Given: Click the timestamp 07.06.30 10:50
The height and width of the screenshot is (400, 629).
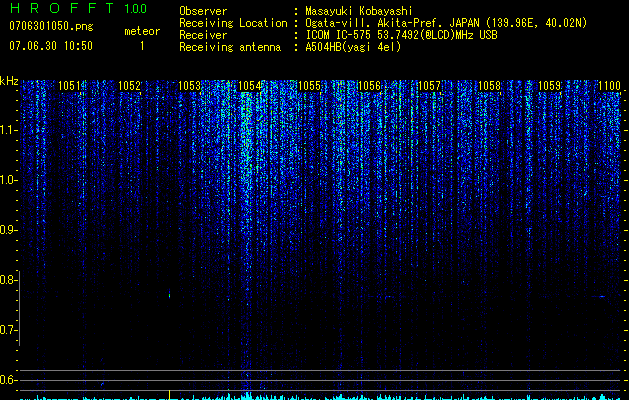Looking at the screenshot, I should coord(51,46).
